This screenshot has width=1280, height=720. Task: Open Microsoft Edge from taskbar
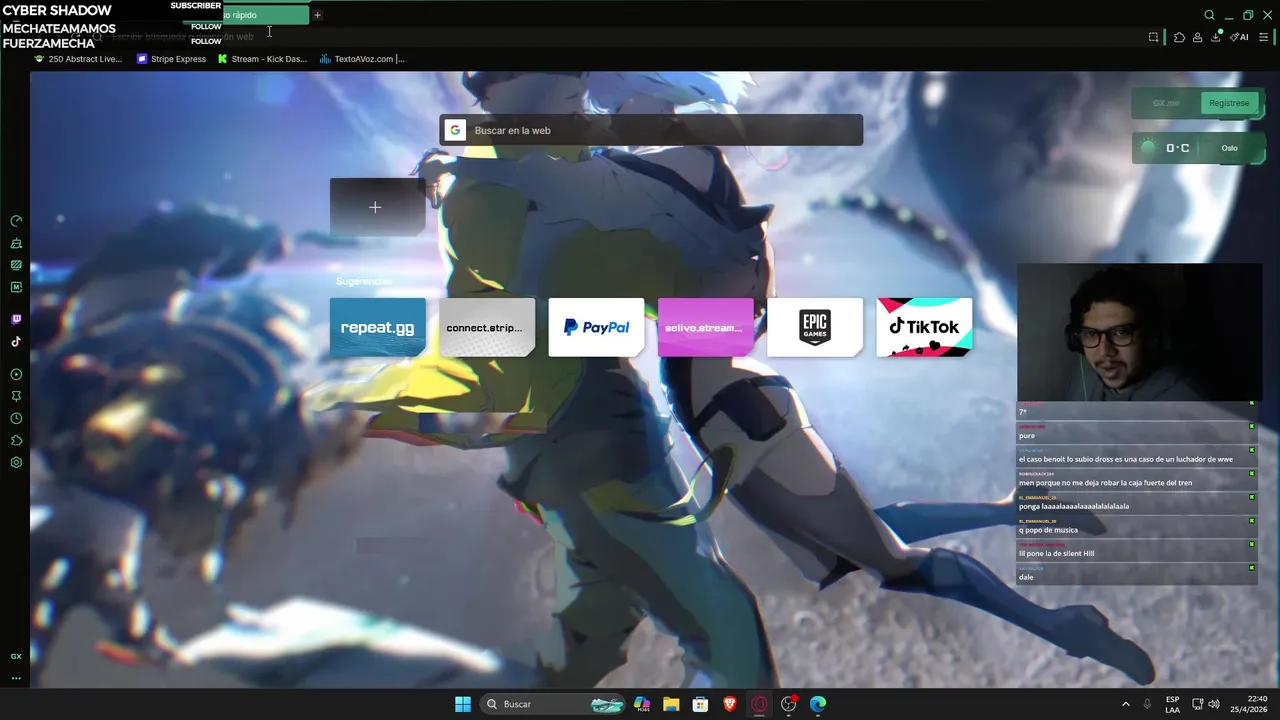[x=818, y=704]
